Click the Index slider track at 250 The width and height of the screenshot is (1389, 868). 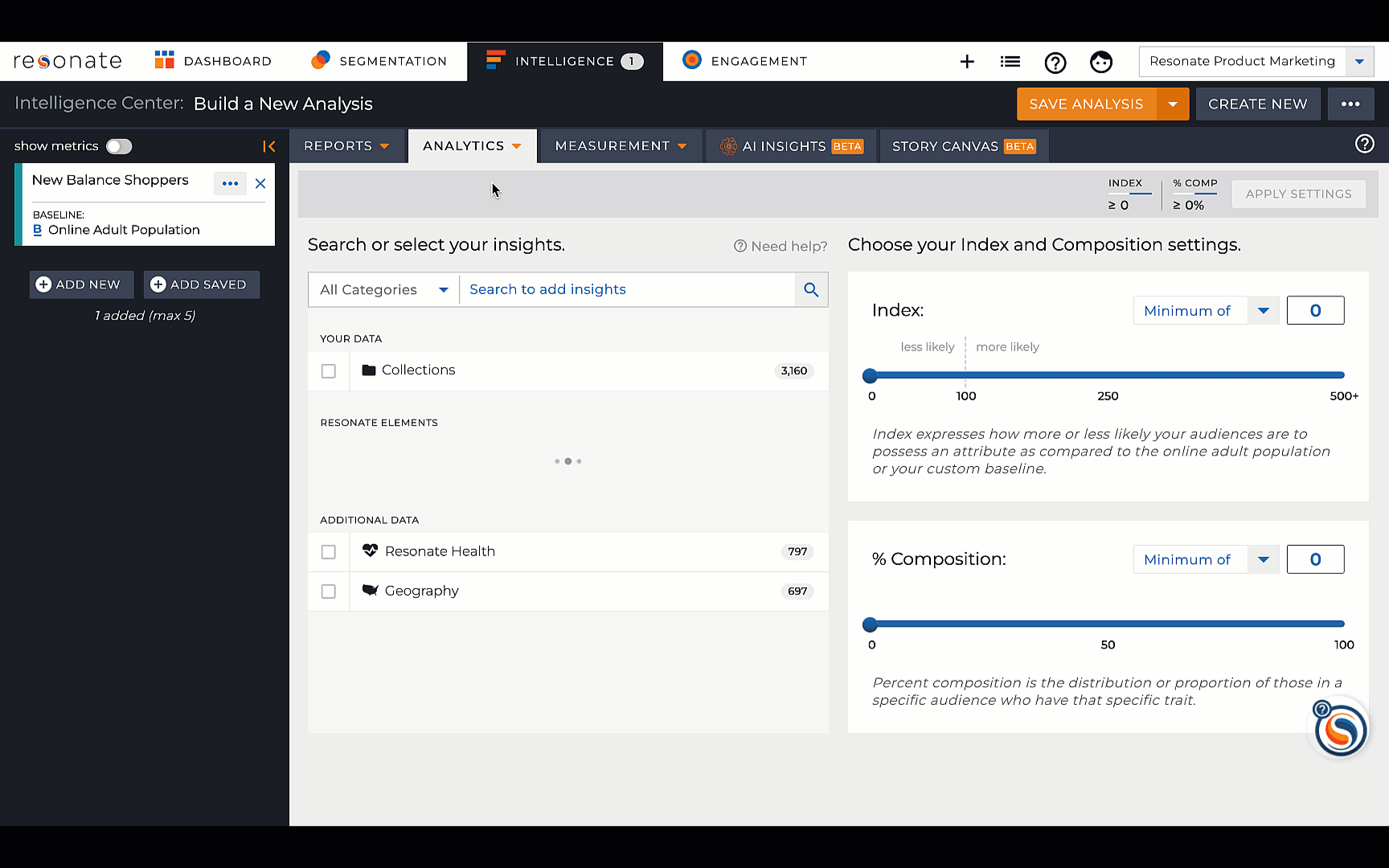pos(1108,375)
